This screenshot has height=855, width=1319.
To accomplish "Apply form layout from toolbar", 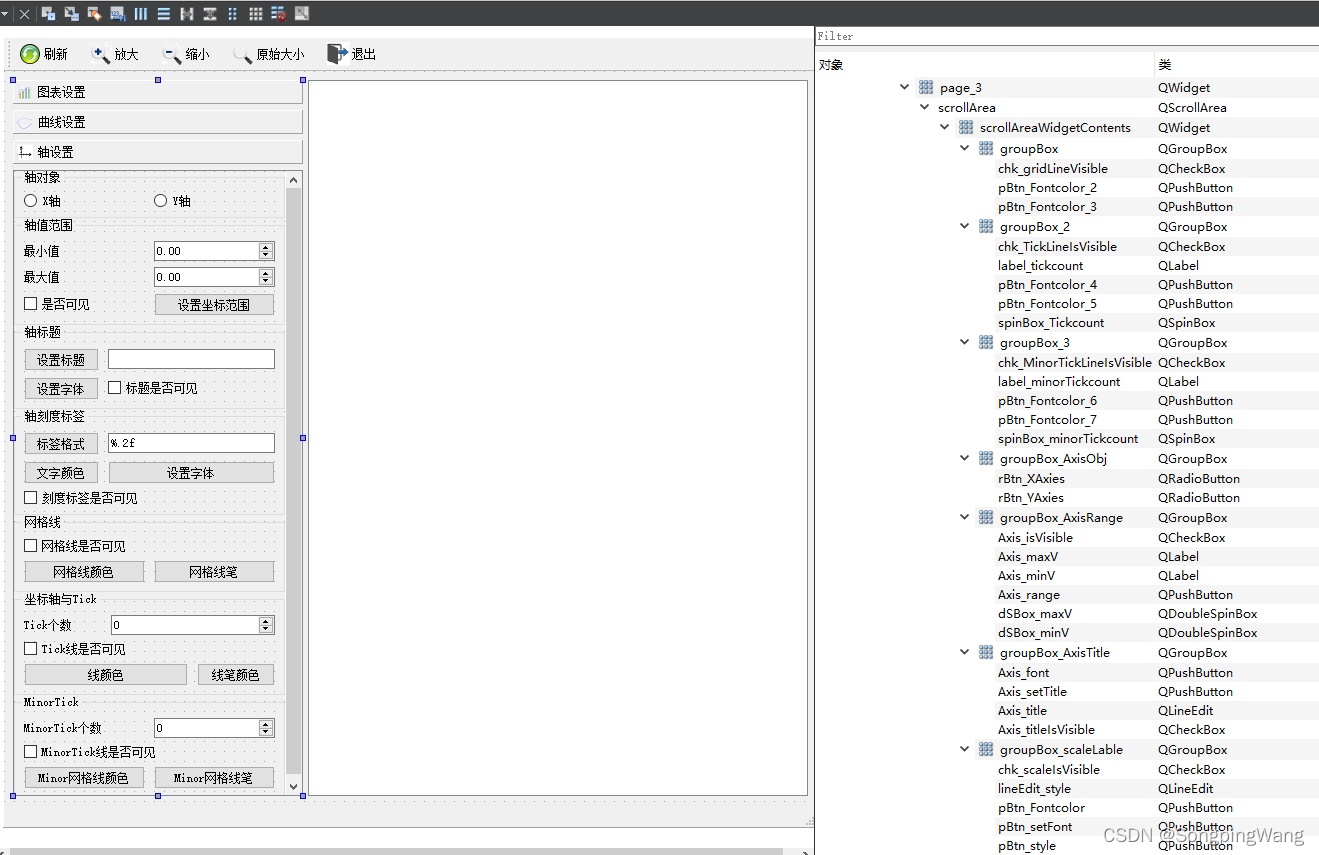I will [232, 14].
